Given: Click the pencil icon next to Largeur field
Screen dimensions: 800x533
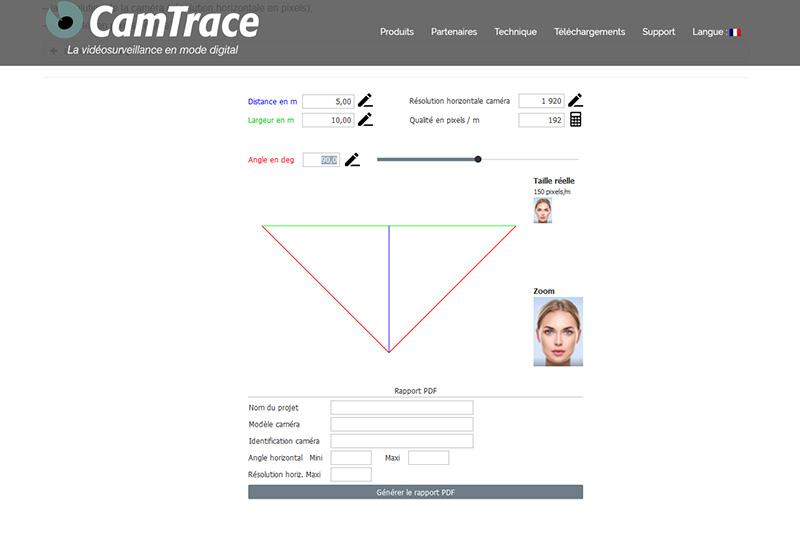Looking at the screenshot, I should (365, 119).
